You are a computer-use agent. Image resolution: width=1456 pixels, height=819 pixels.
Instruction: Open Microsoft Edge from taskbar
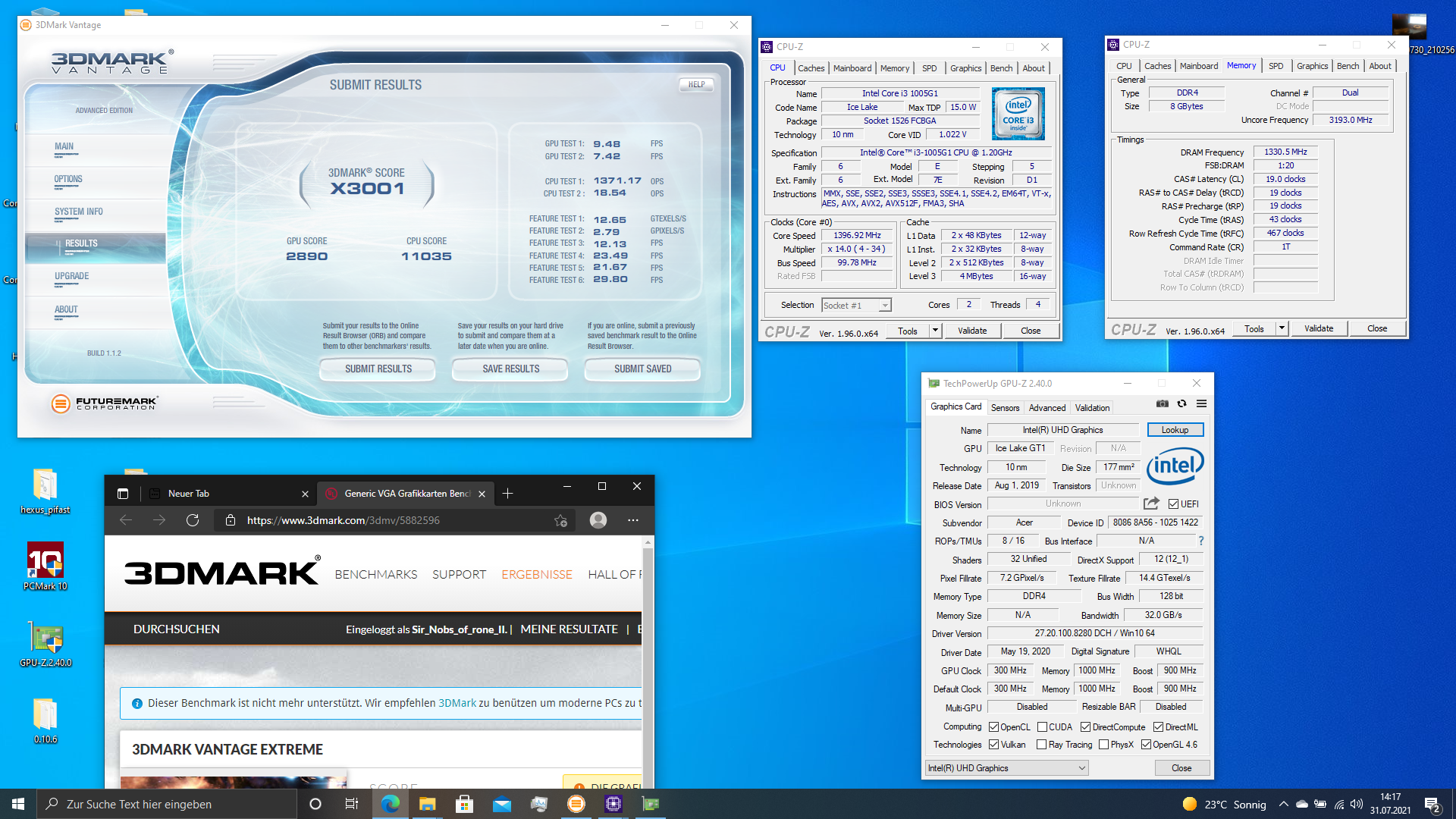coord(390,804)
